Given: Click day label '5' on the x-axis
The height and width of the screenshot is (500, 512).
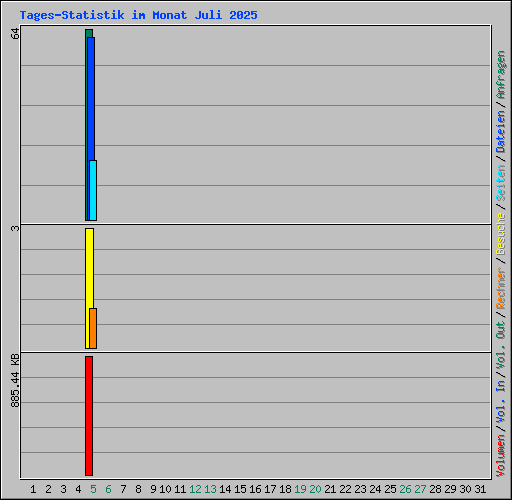Looking at the screenshot, I should pos(93,489).
